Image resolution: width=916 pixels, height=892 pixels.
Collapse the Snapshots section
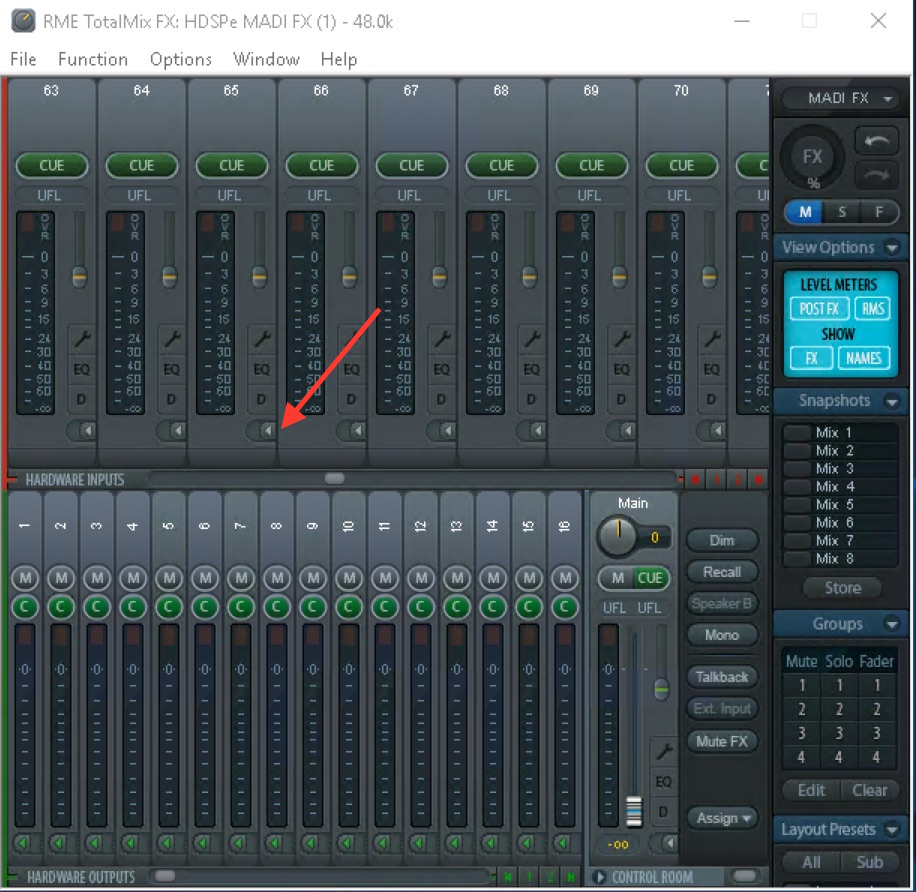click(891, 401)
